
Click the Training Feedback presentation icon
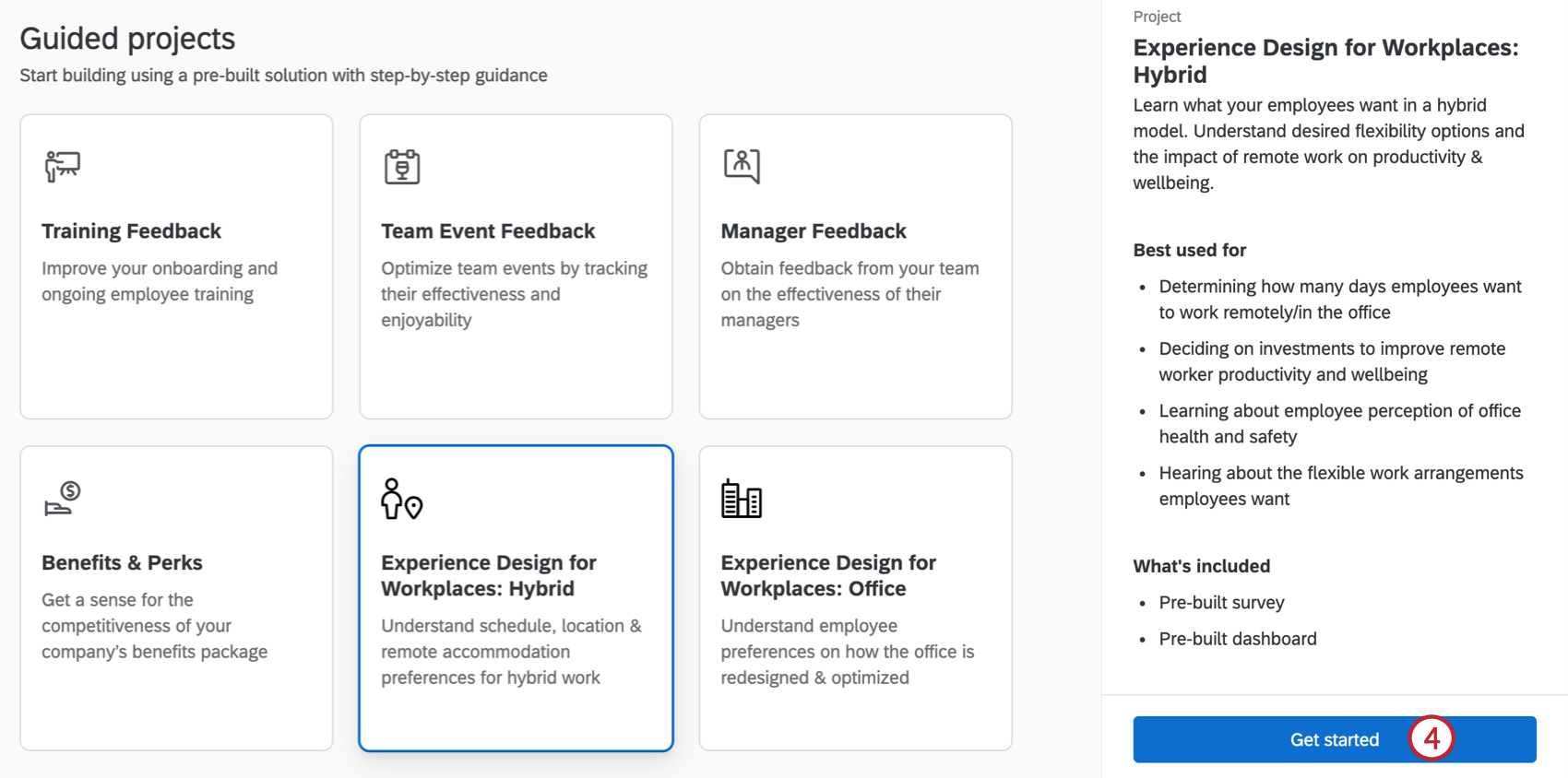point(63,167)
